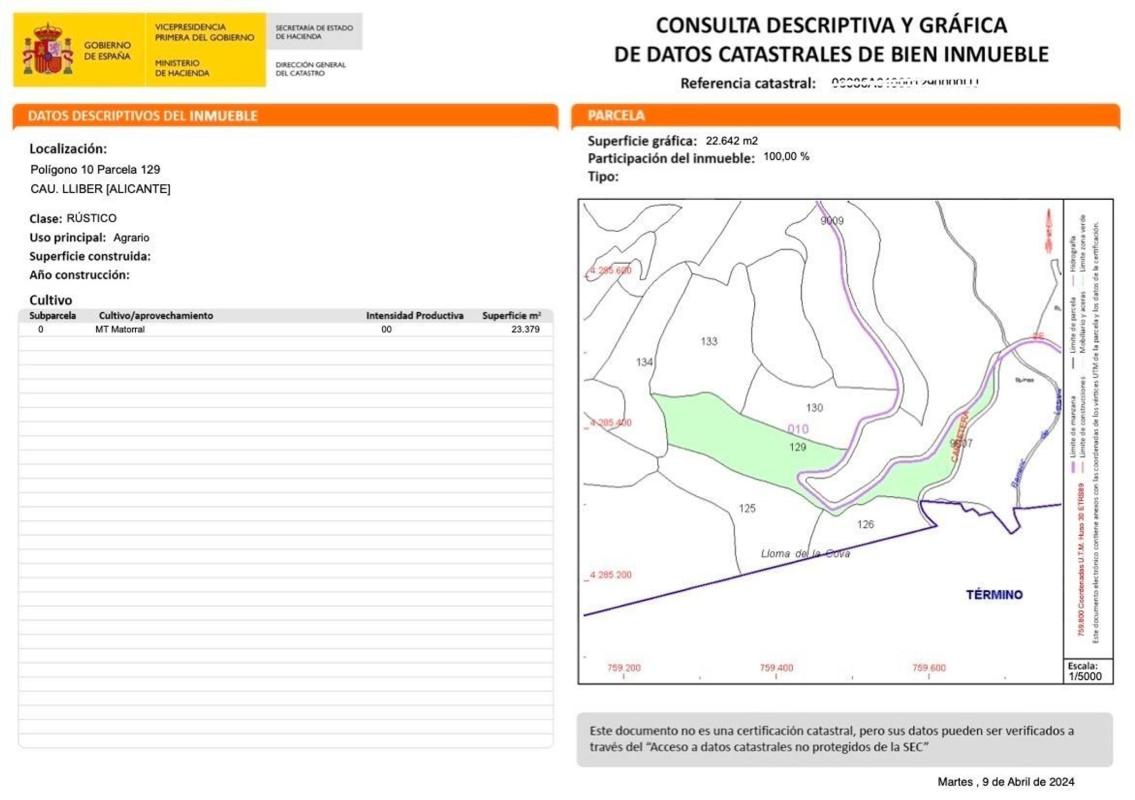
Task: Select the 'Referencia catastral:' label
Action: 748,83
